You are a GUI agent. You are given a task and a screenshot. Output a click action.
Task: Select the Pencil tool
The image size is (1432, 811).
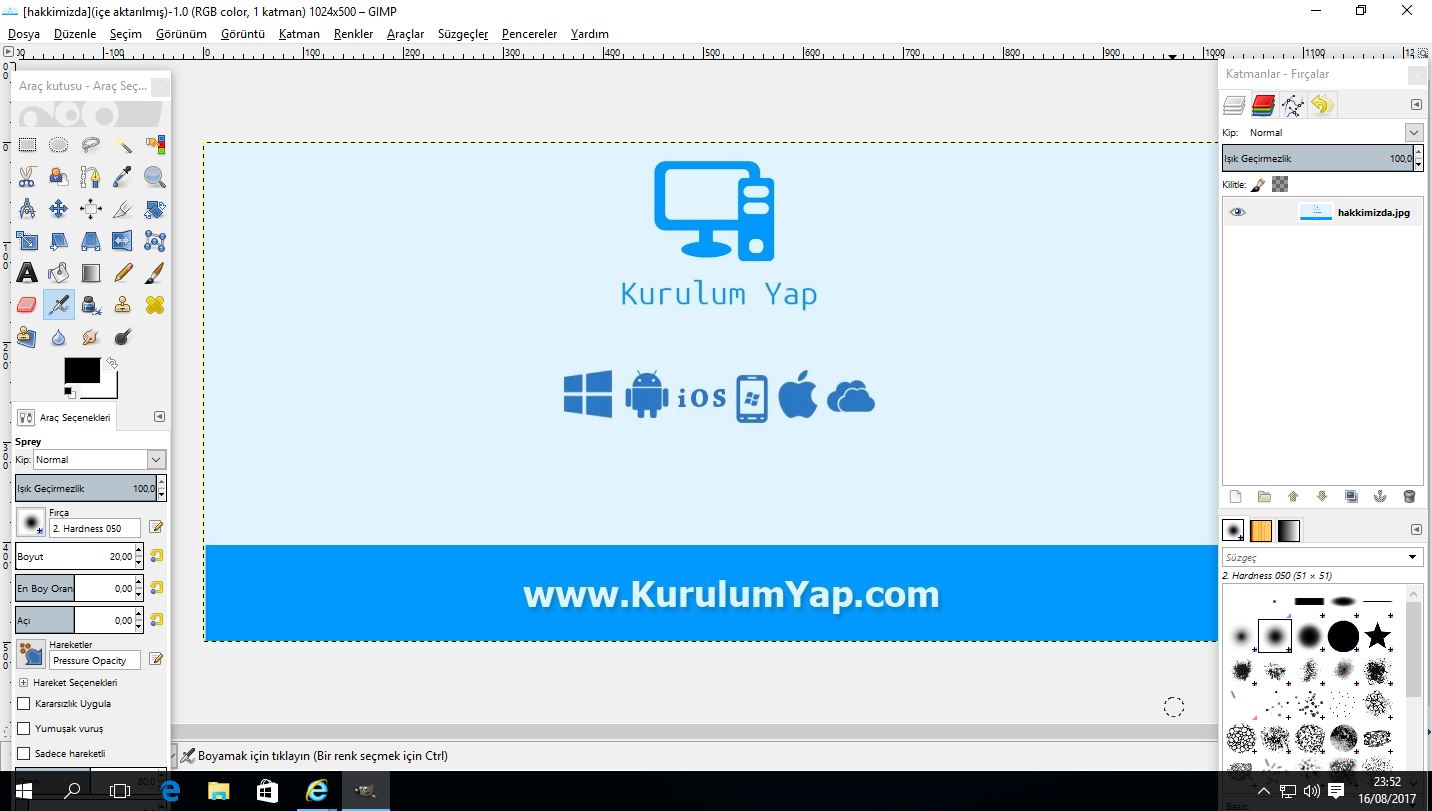123,273
